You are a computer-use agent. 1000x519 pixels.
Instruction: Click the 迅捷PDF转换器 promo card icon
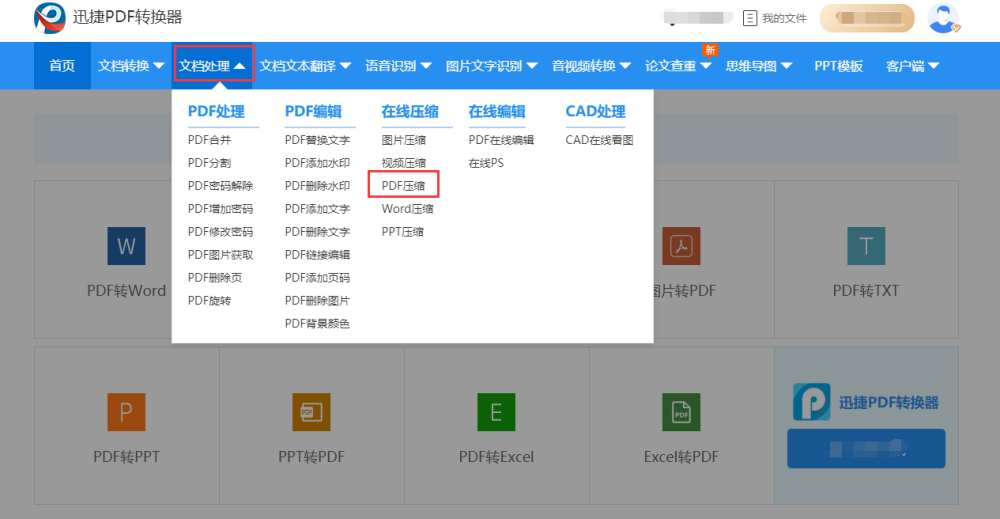pyautogui.click(x=811, y=402)
